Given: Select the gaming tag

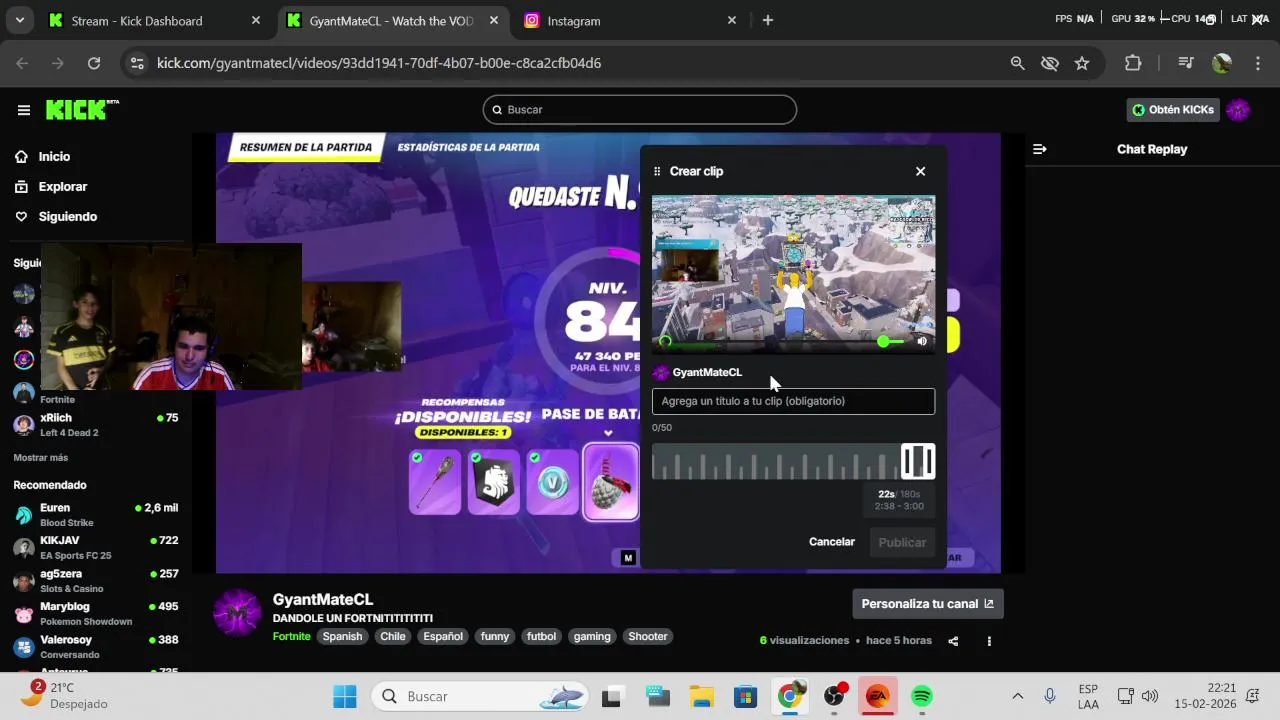Looking at the screenshot, I should click(592, 637).
